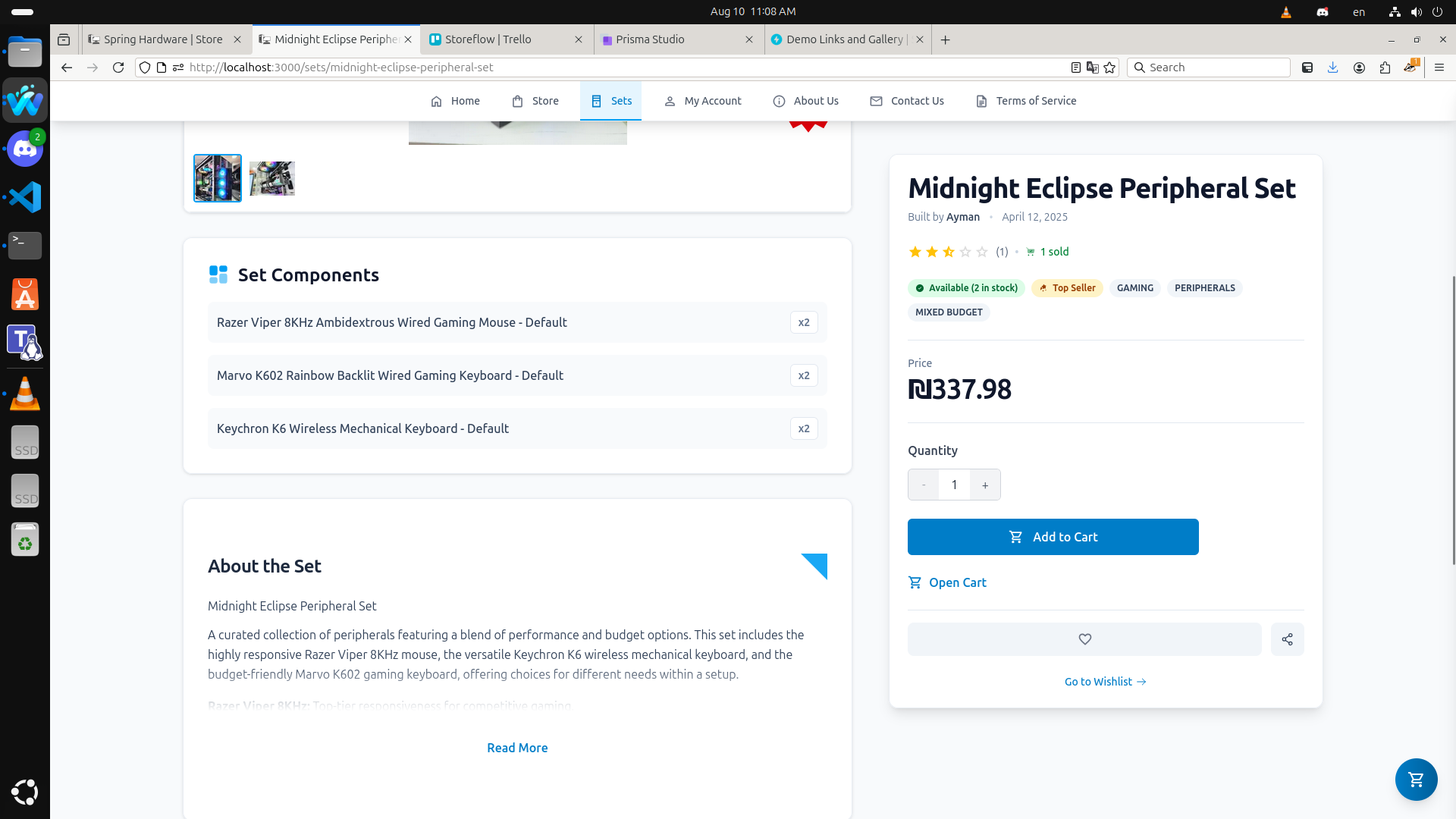
Task: Open the Store nav item
Action: 535,101
